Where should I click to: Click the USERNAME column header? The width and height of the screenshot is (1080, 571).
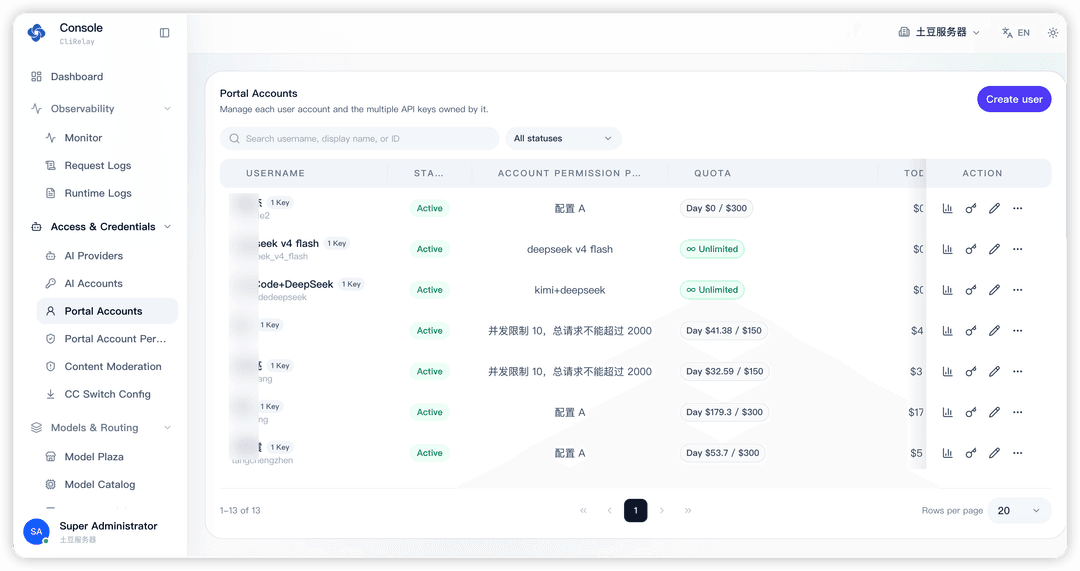[x=276, y=173]
